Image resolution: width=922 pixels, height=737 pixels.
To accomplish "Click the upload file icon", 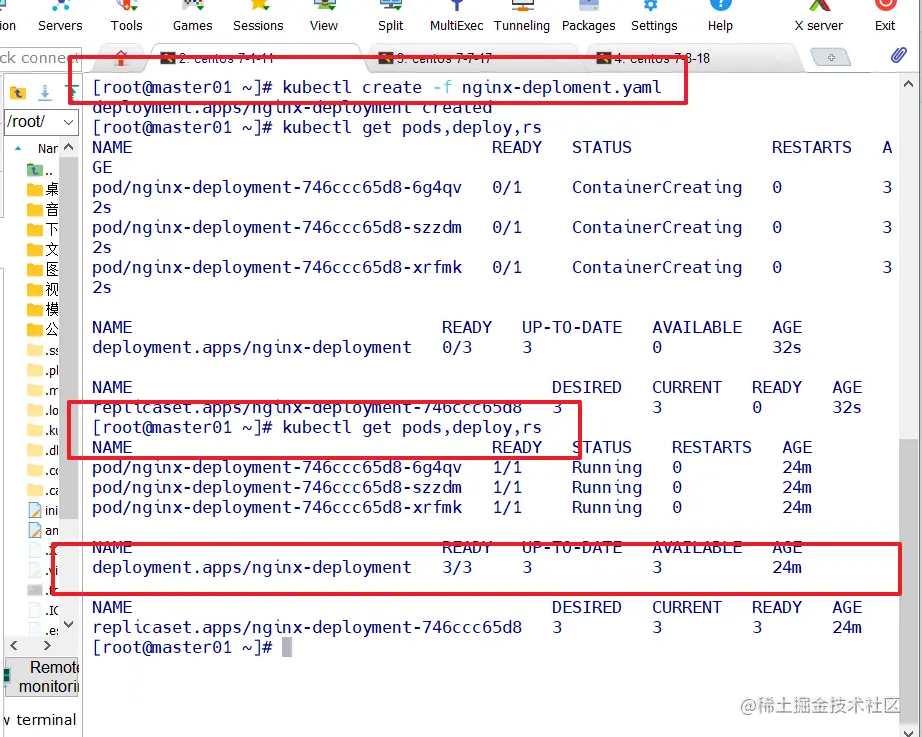I will (72, 92).
